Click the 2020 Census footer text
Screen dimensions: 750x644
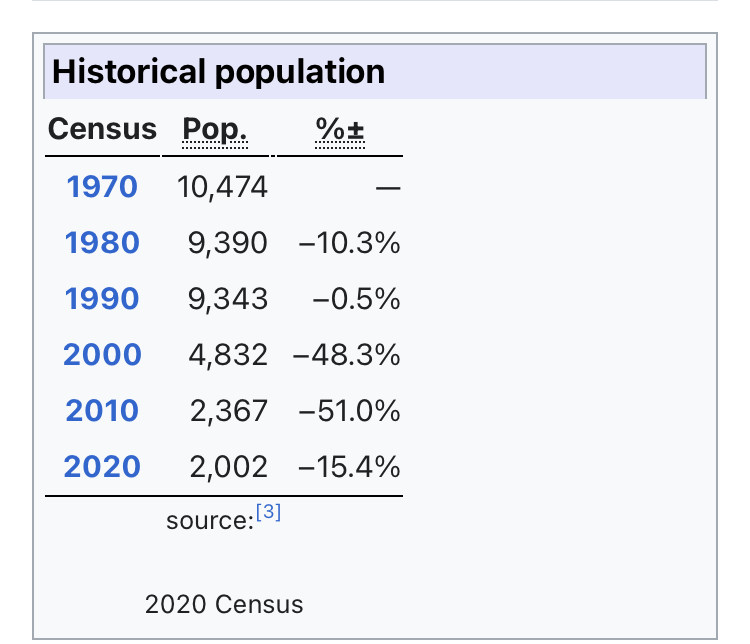tap(224, 604)
